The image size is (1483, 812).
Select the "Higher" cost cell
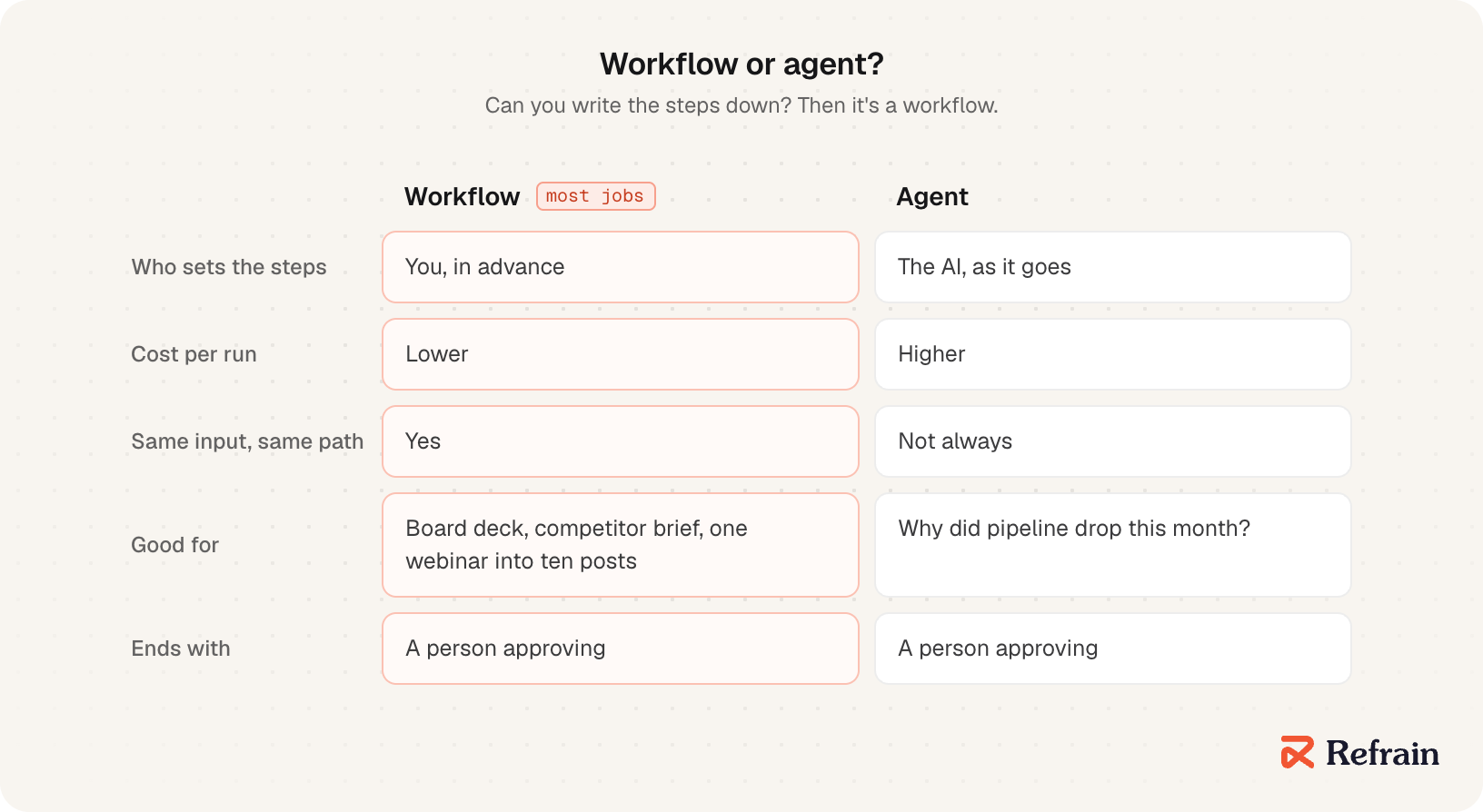1113,354
